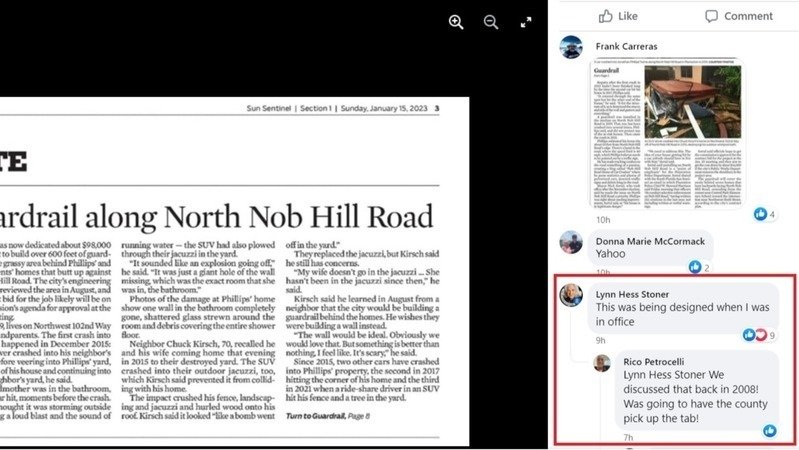Click Frank Carreras's name

[x=629, y=46]
